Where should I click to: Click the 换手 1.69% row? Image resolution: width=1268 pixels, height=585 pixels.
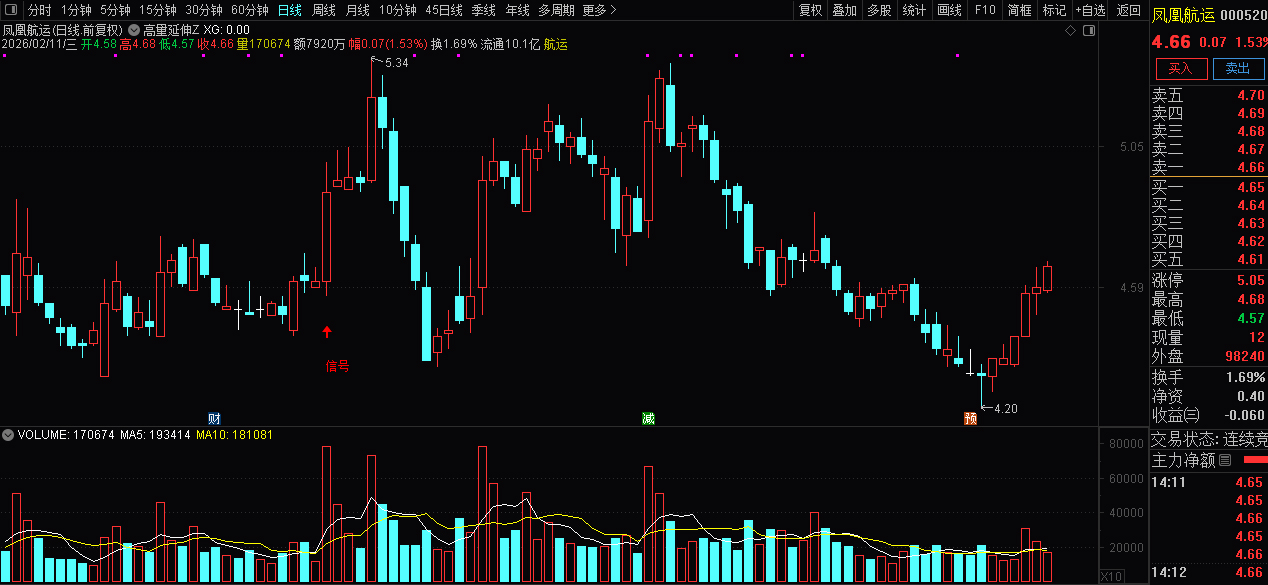(x=1208, y=377)
